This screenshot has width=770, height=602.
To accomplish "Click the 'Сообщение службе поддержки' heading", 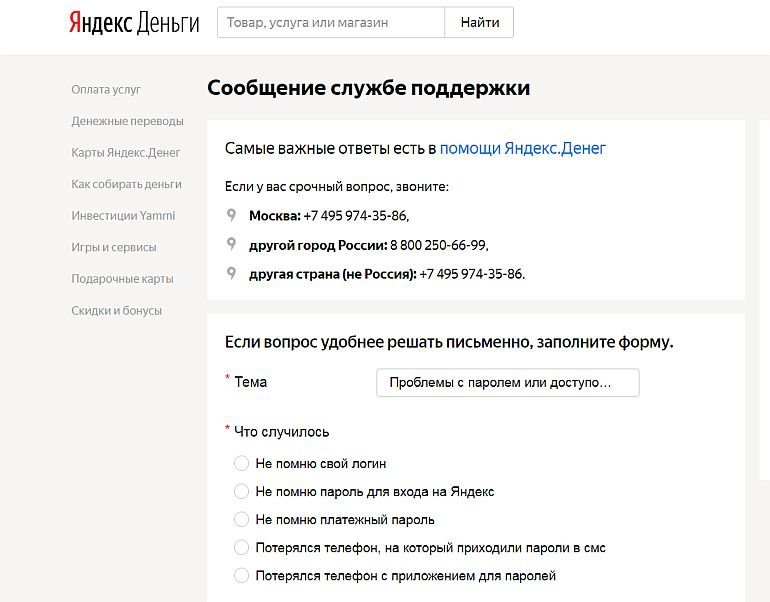I will tap(368, 88).
